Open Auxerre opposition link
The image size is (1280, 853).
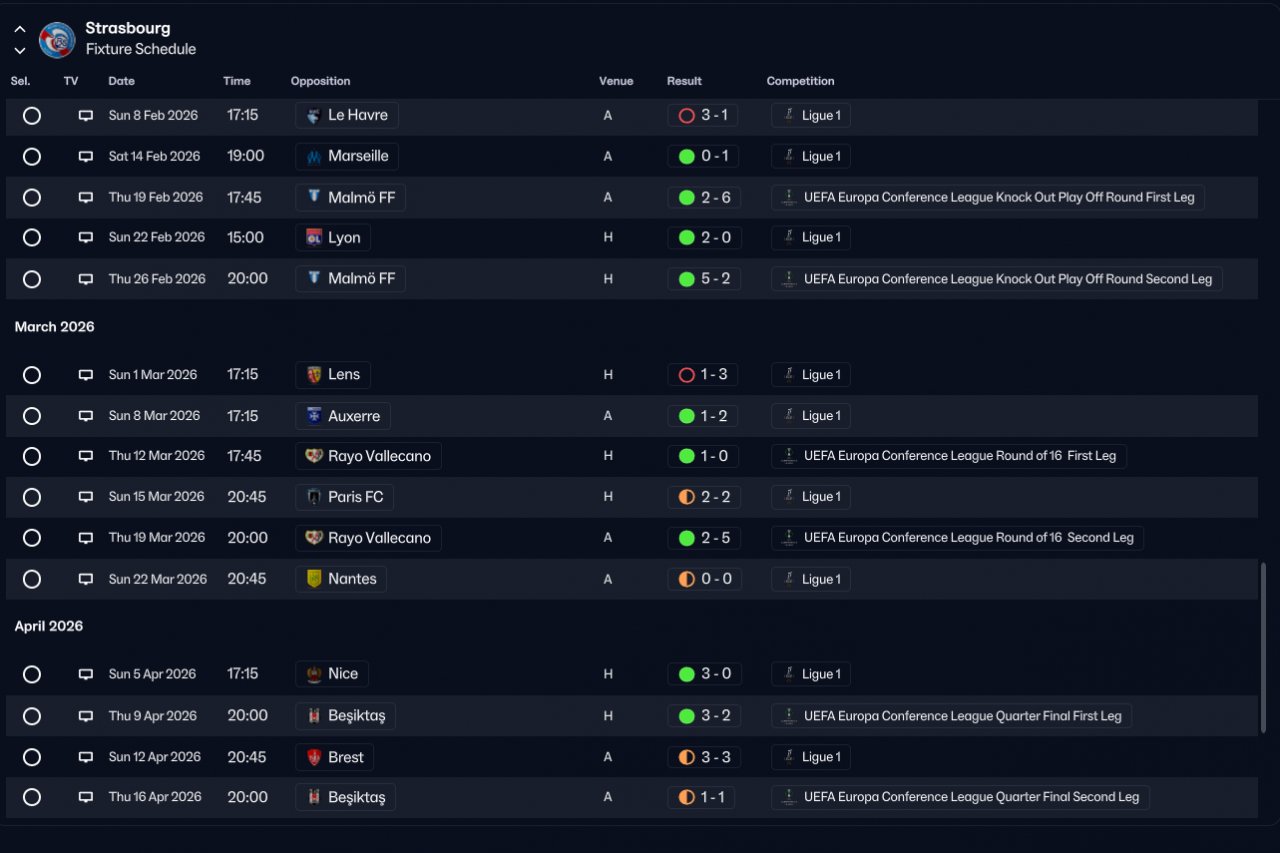[343, 416]
